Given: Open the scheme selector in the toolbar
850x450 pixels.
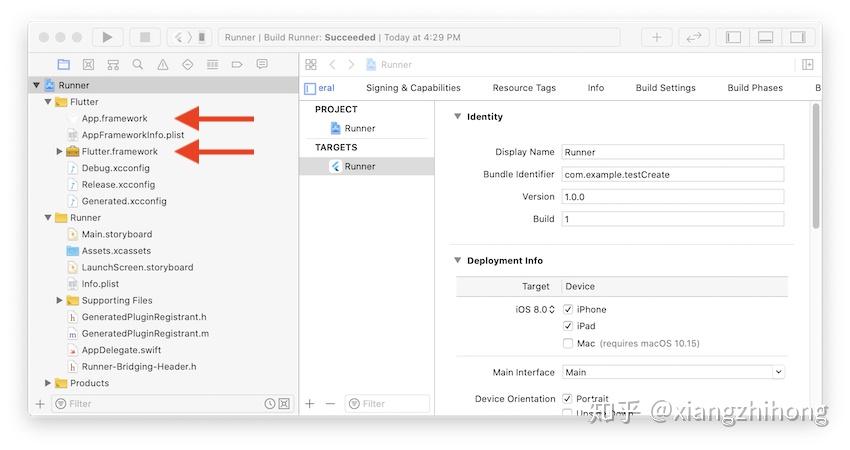Looking at the screenshot, I should tap(189, 37).
